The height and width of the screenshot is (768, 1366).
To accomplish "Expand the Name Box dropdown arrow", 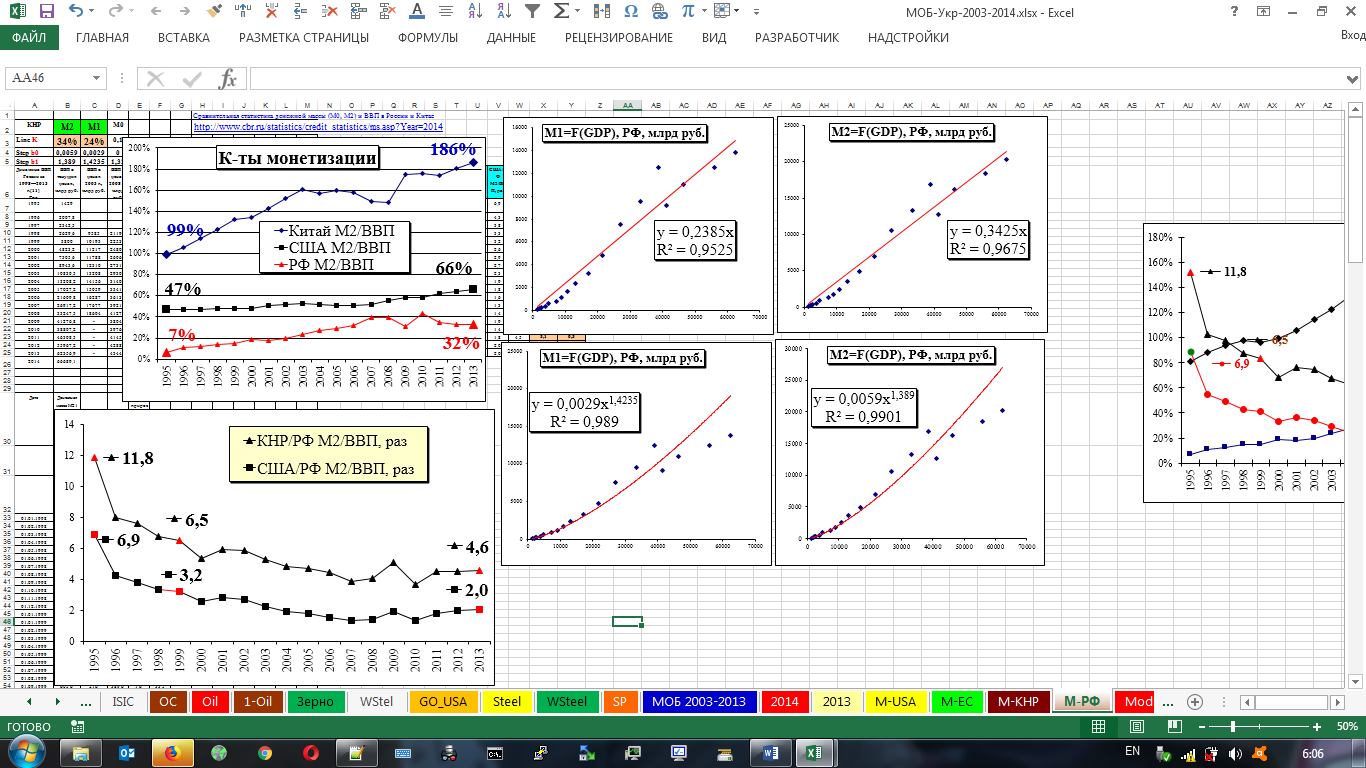I will [x=97, y=79].
